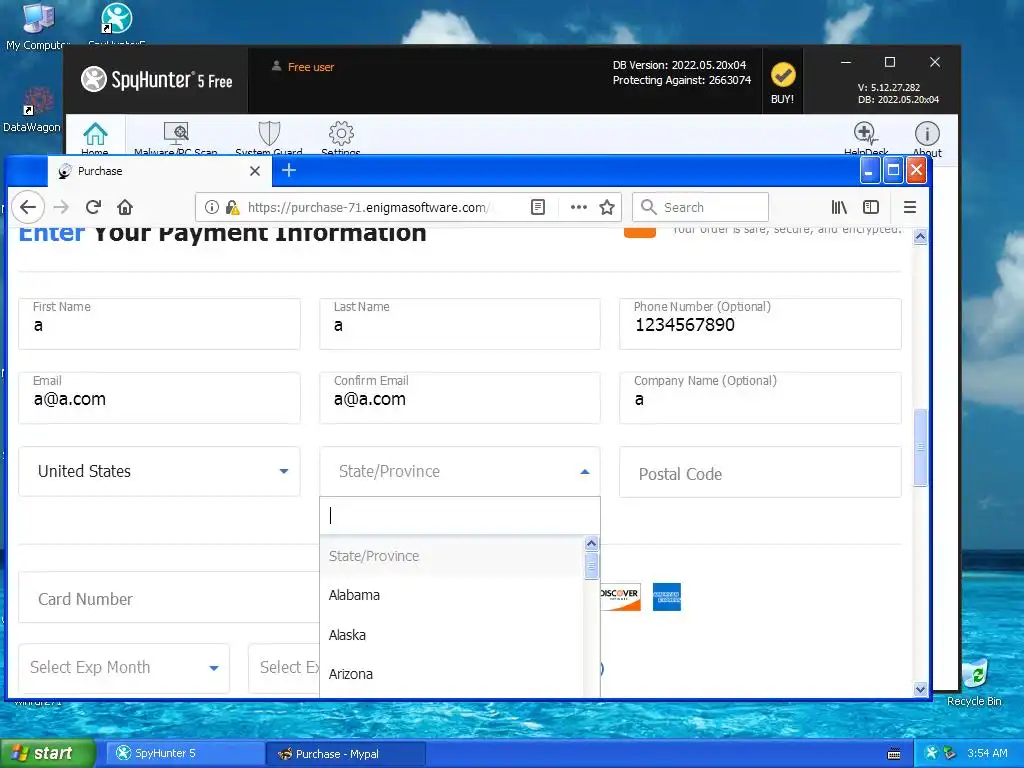The image size is (1024, 768).
Task: Click the Confirm Email field
Action: point(460,398)
